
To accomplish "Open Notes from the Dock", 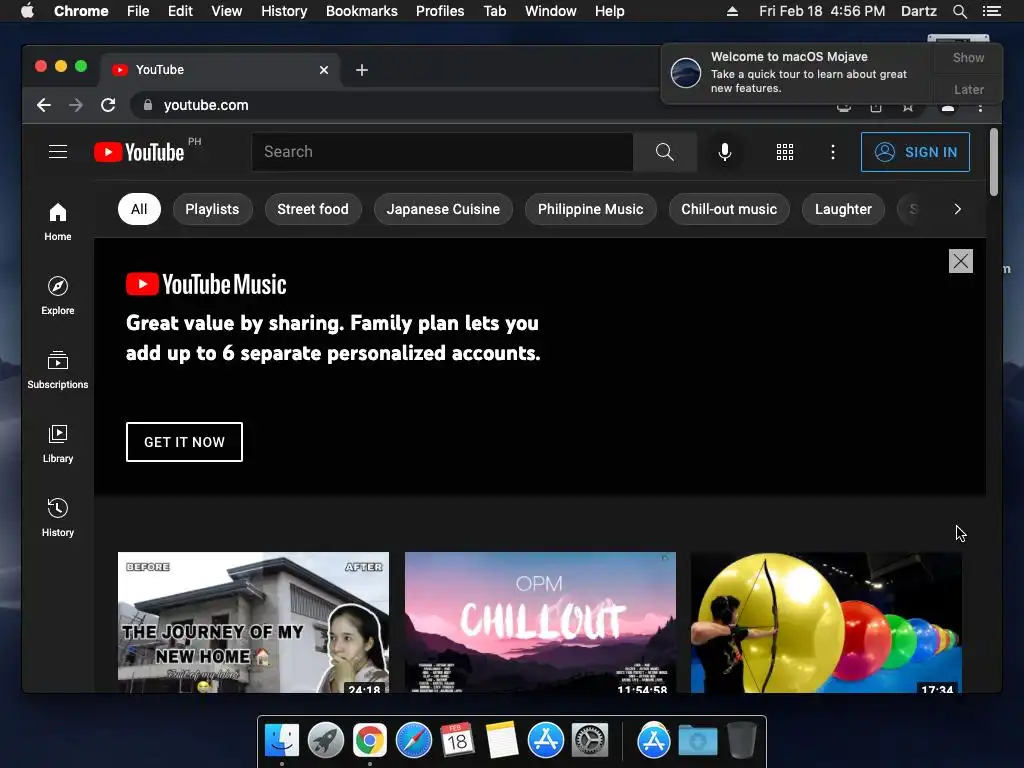I will pyautogui.click(x=502, y=741).
